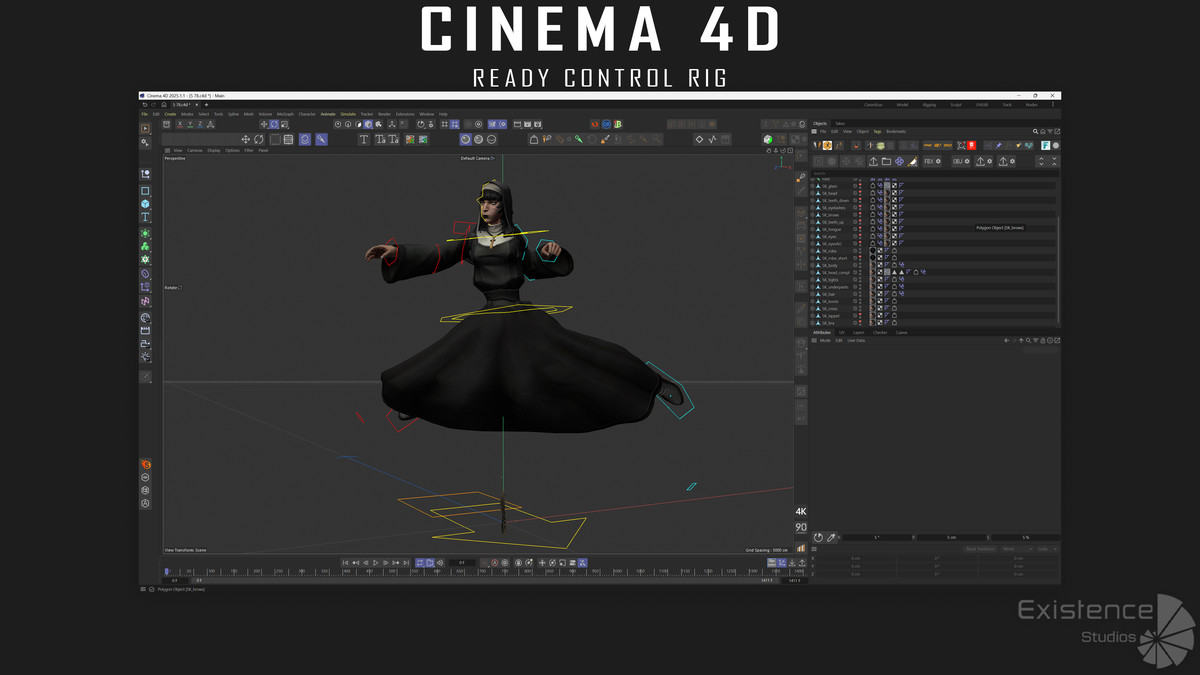Select SK_body object in the object list
1200x675 pixels.
coord(830,265)
